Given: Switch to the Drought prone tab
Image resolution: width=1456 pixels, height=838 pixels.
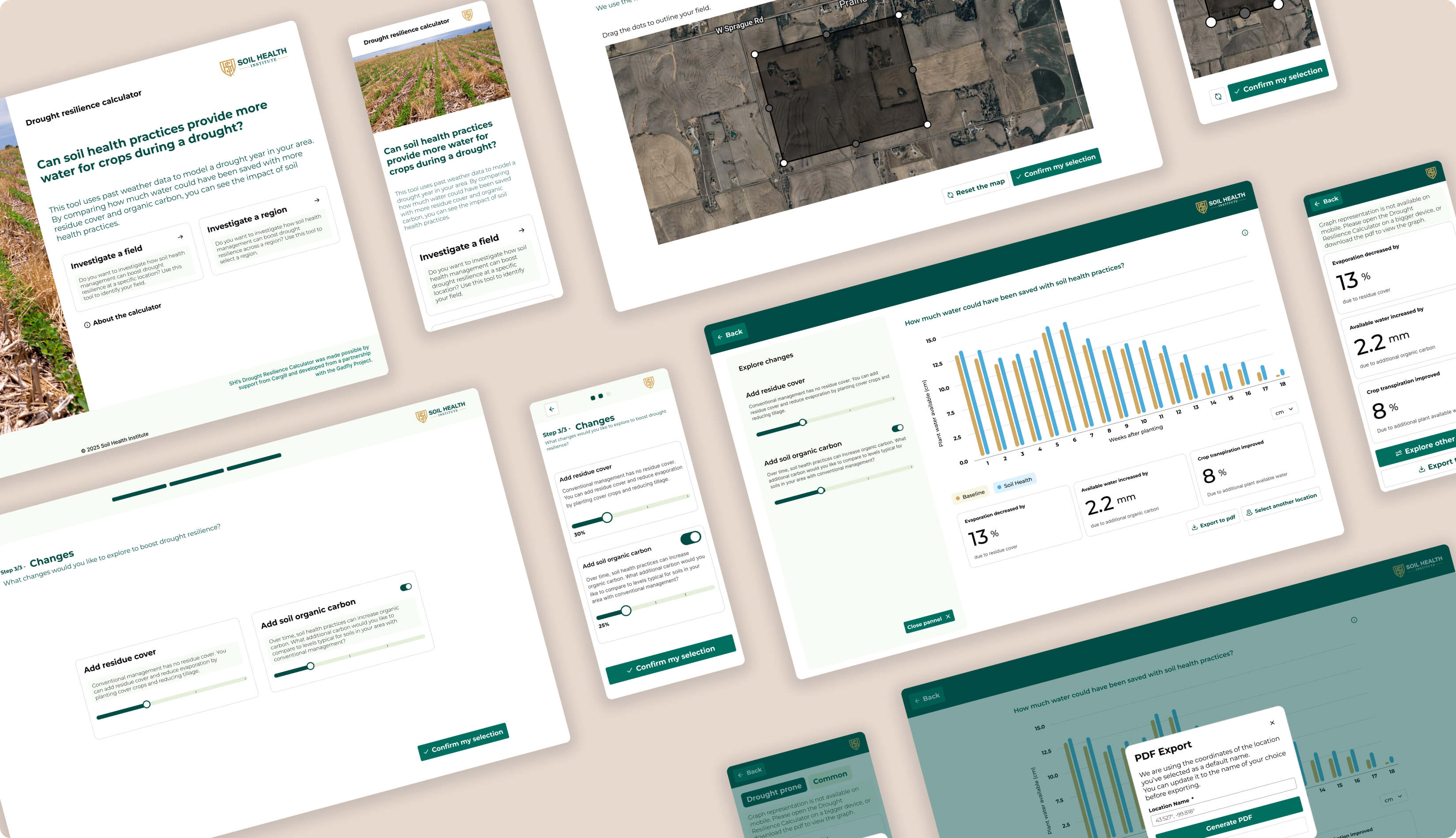Looking at the screenshot, I should coord(774,792).
